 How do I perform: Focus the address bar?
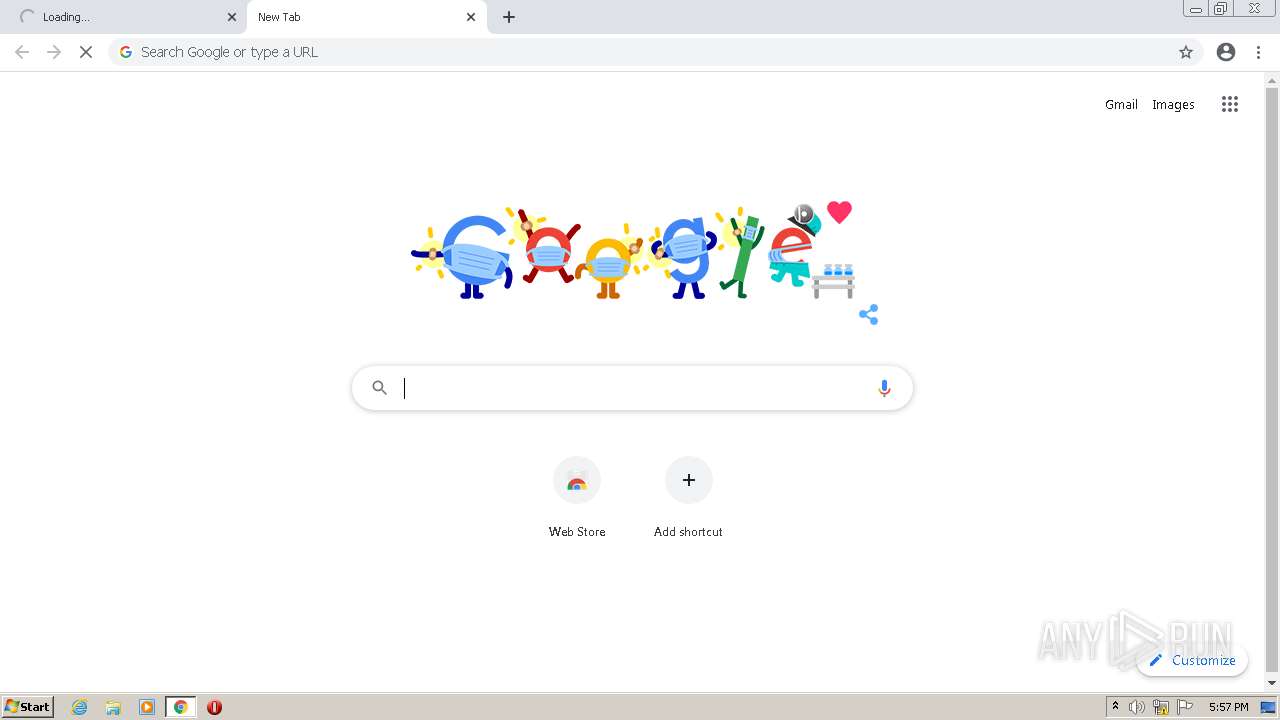655,52
